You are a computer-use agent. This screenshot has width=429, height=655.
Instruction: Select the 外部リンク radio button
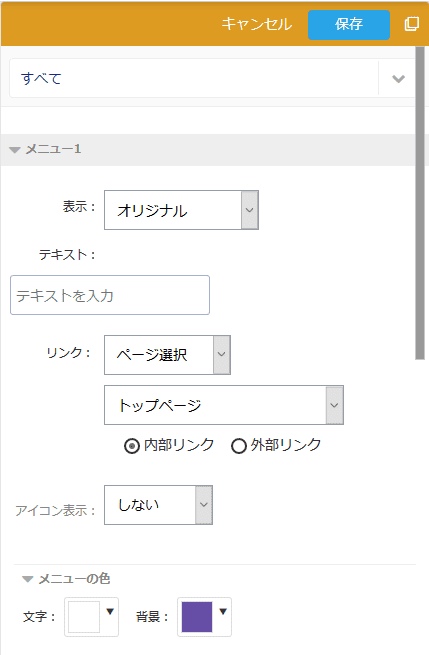click(239, 446)
